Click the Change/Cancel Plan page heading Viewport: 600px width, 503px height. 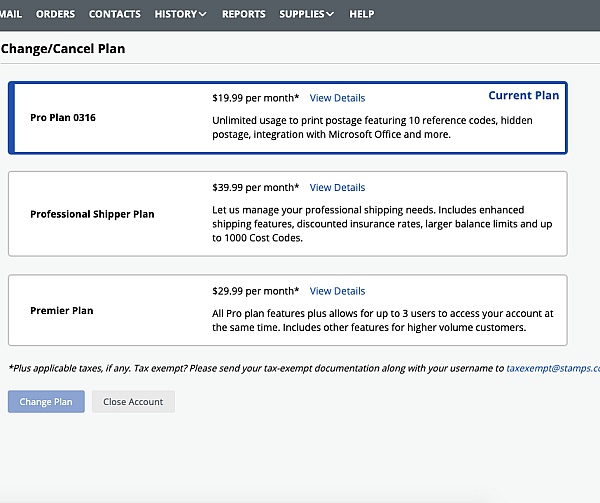(63, 48)
